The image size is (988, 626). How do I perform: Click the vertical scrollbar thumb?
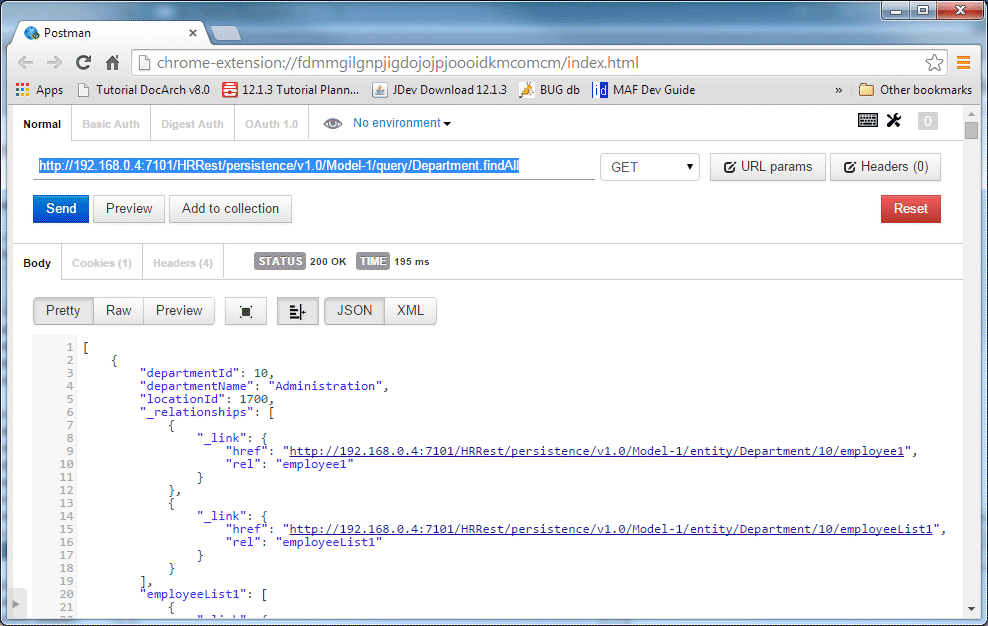point(971,130)
